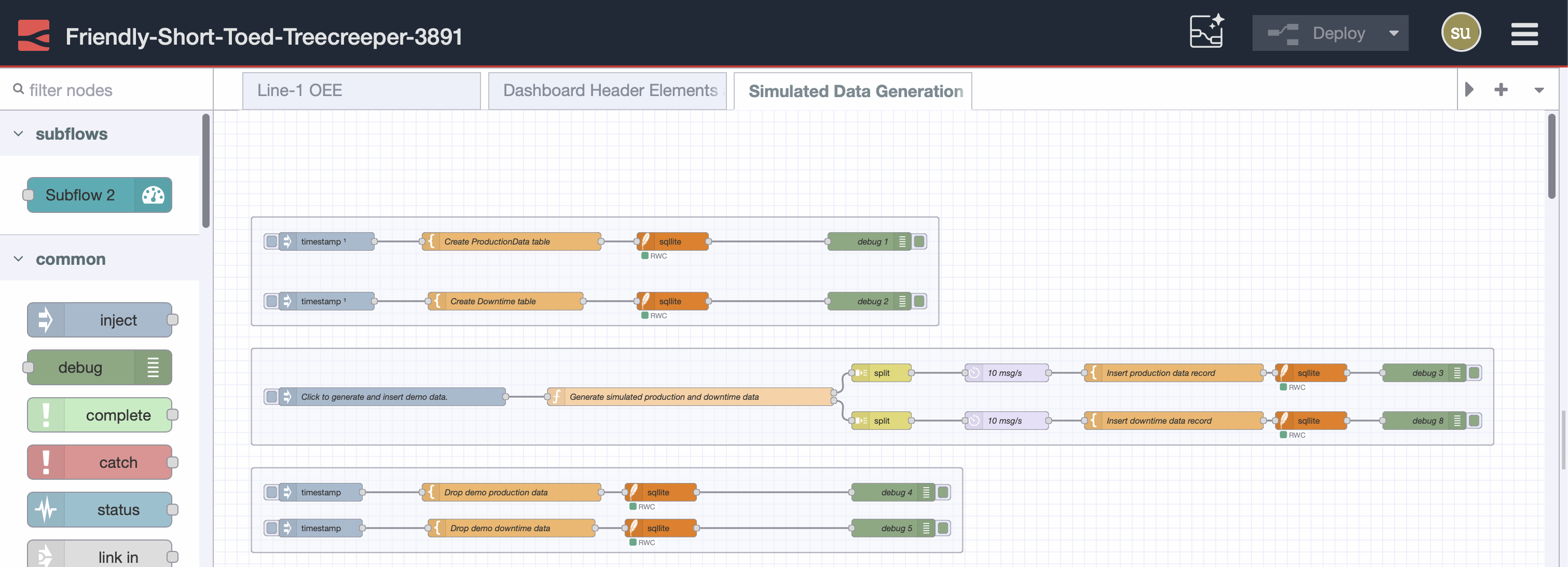
Task: Trigger the inject button for Create Downtime table
Action: click(271, 301)
